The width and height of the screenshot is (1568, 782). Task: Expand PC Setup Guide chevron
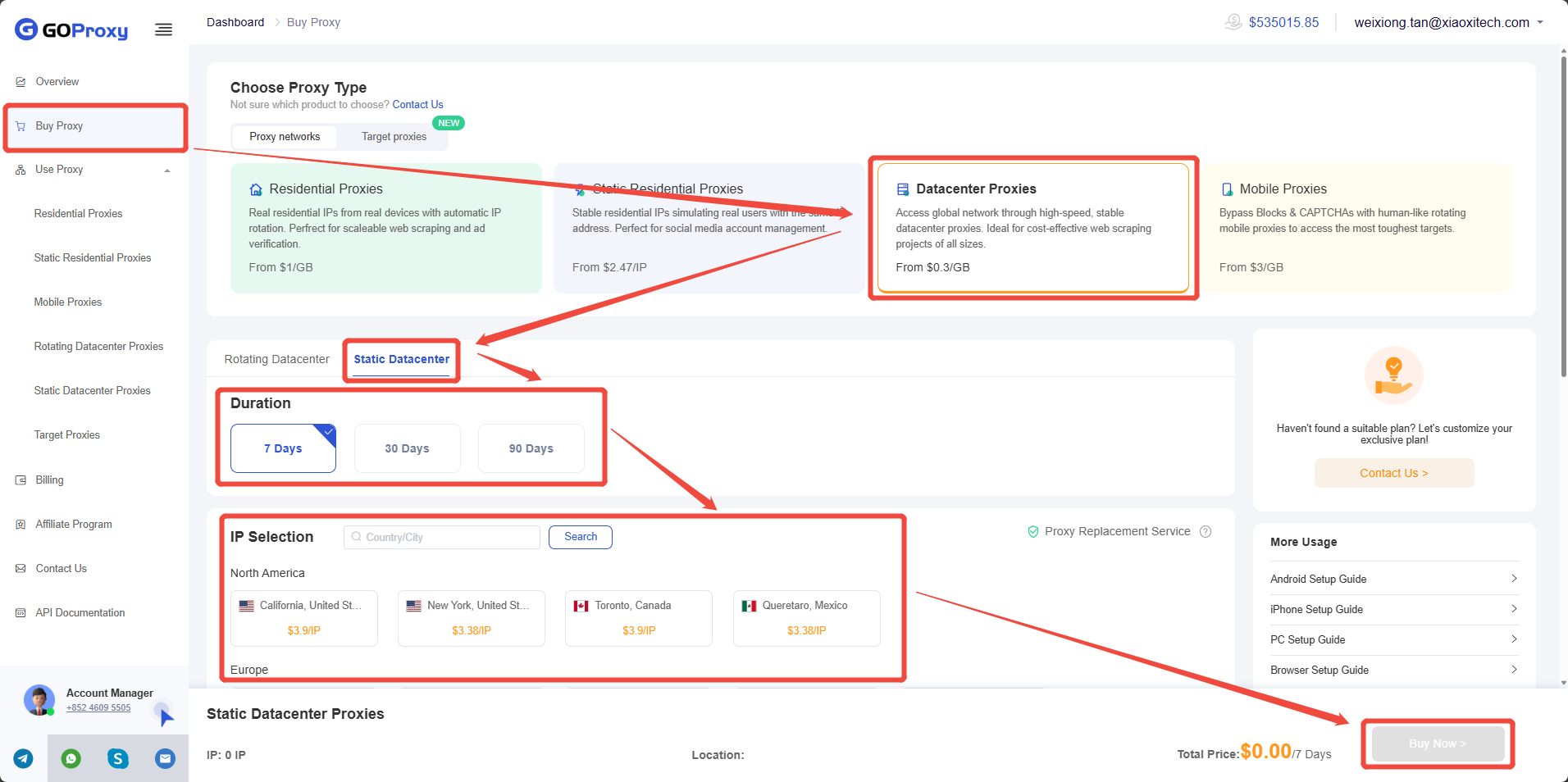pos(1514,639)
